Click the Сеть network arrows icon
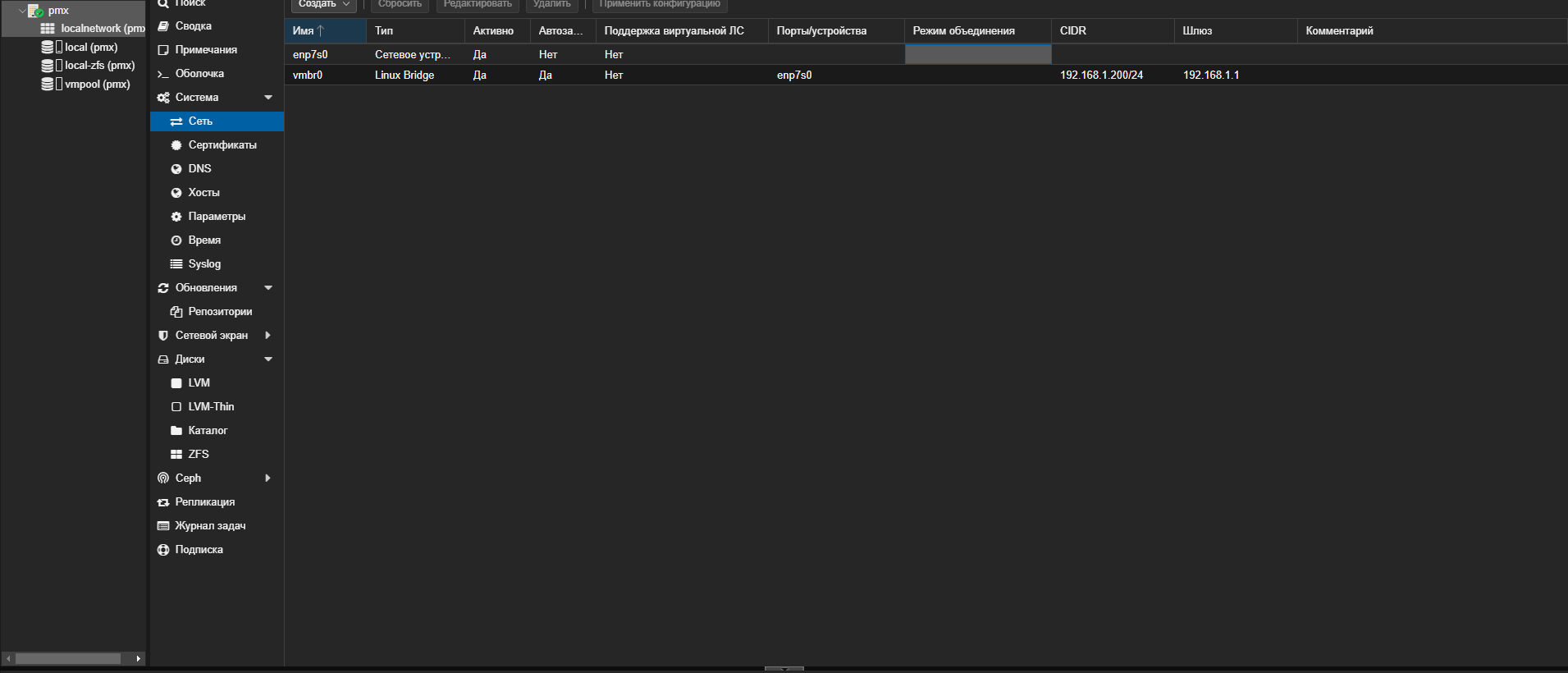This screenshot has width=1568, height=673. (x=176, y=121)
